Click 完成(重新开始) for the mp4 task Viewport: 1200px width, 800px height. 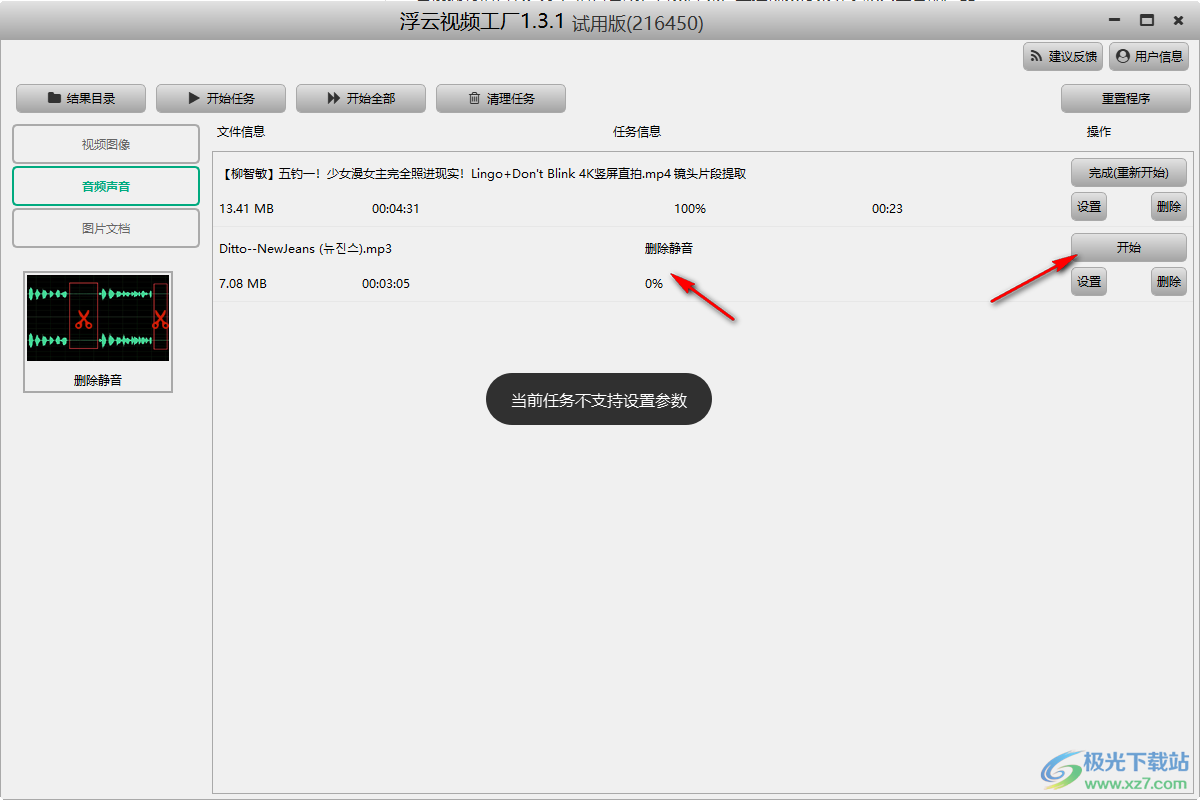pyautogui.click(x=1128, y=173)
